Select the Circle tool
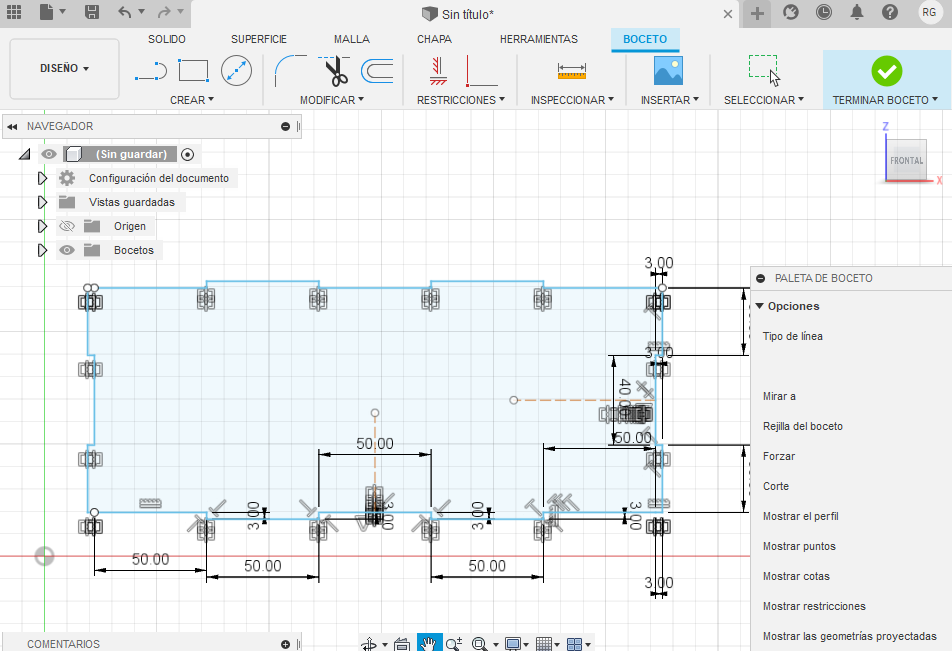 (236, 70)
